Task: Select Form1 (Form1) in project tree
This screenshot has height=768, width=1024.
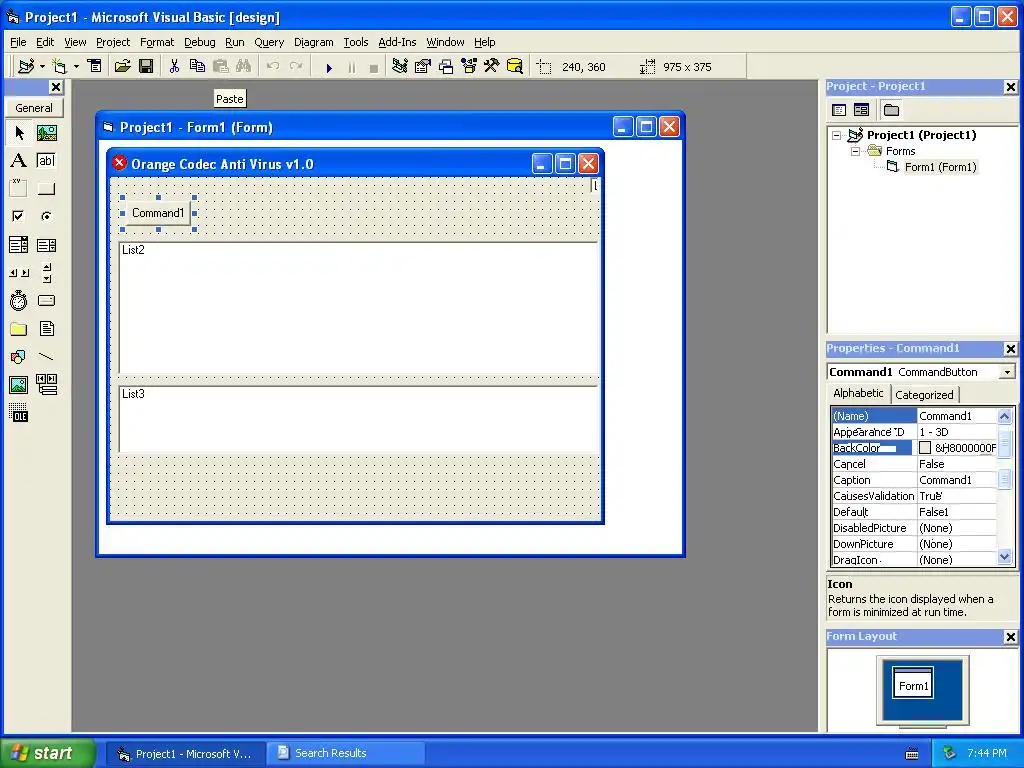Action: tap(940, 167)
